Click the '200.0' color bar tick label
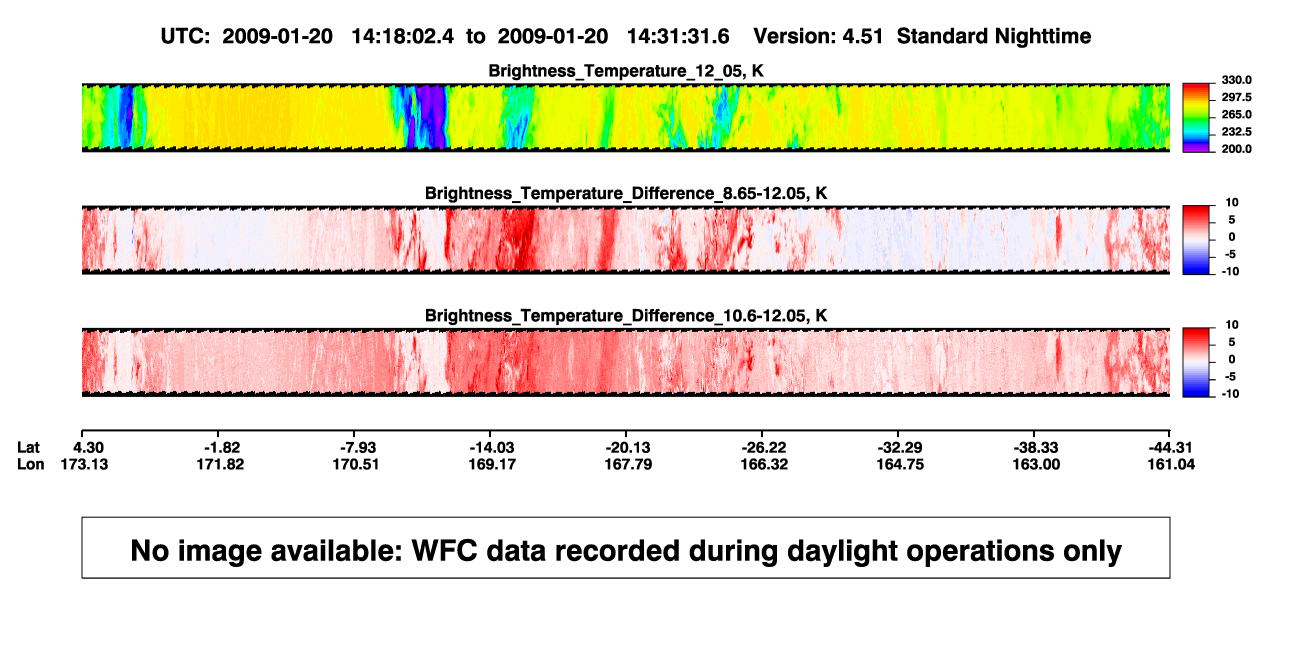This screenshot has height=667, width=1300. (1238, 149)
